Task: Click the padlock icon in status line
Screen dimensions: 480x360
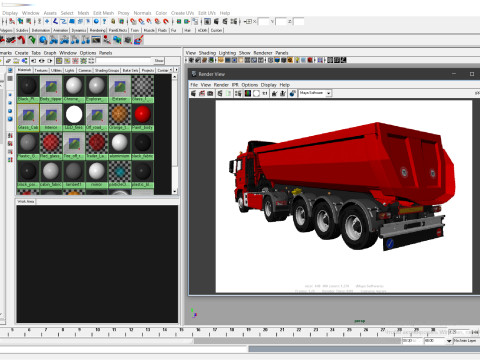Action: click(113, 21)
